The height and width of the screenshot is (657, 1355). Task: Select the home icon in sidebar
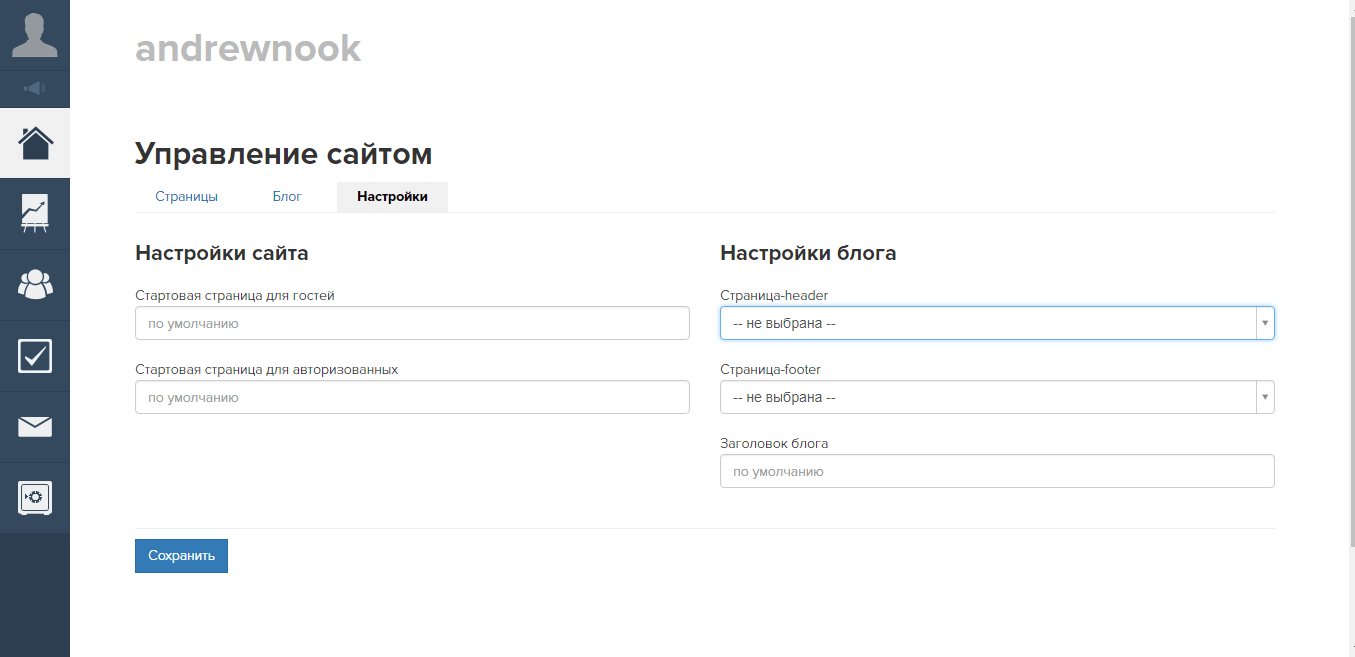point(35,143)
